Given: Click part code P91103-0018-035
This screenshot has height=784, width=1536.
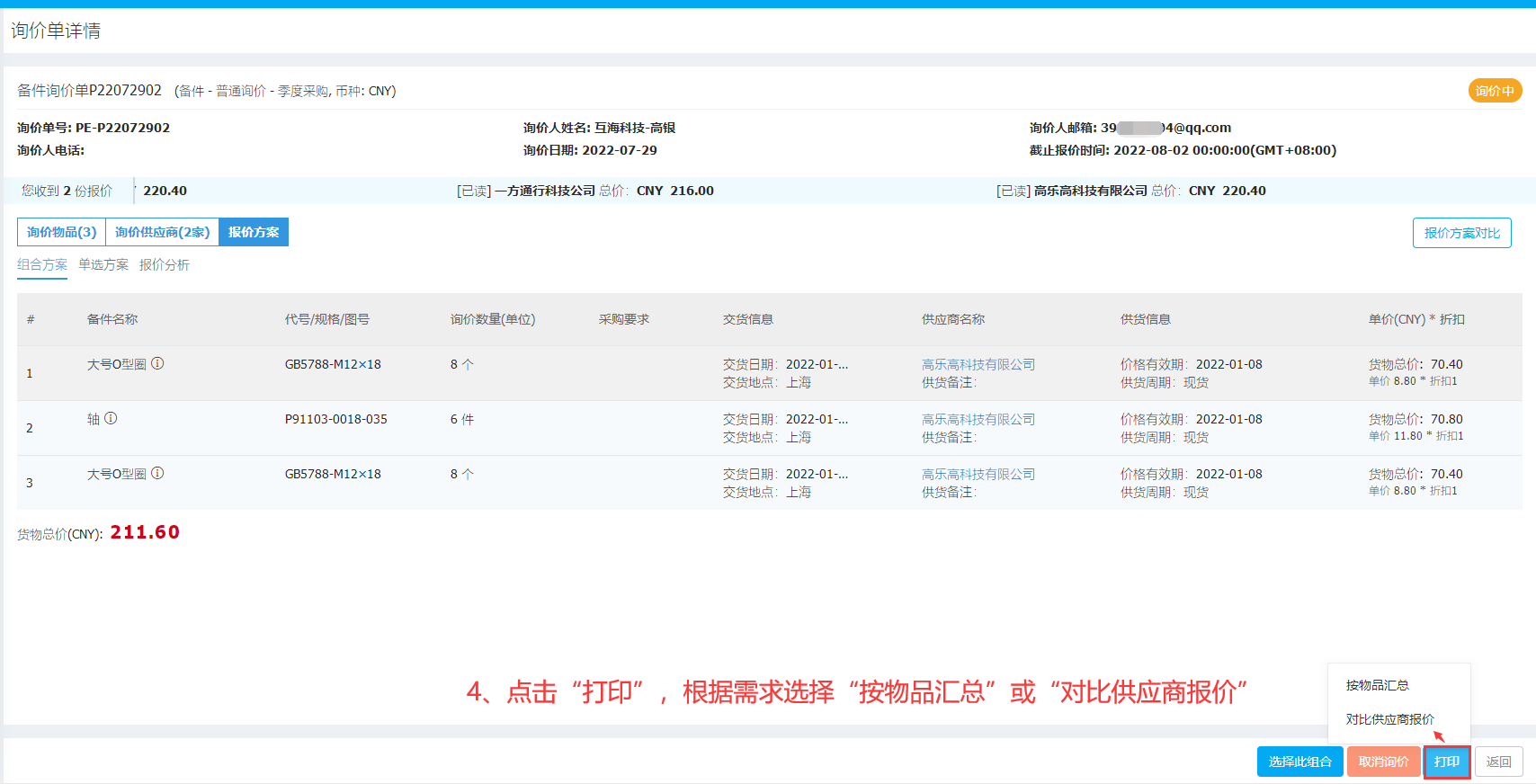Looking at the screenshot, I should pyautogui.click(x=336, y=419).
